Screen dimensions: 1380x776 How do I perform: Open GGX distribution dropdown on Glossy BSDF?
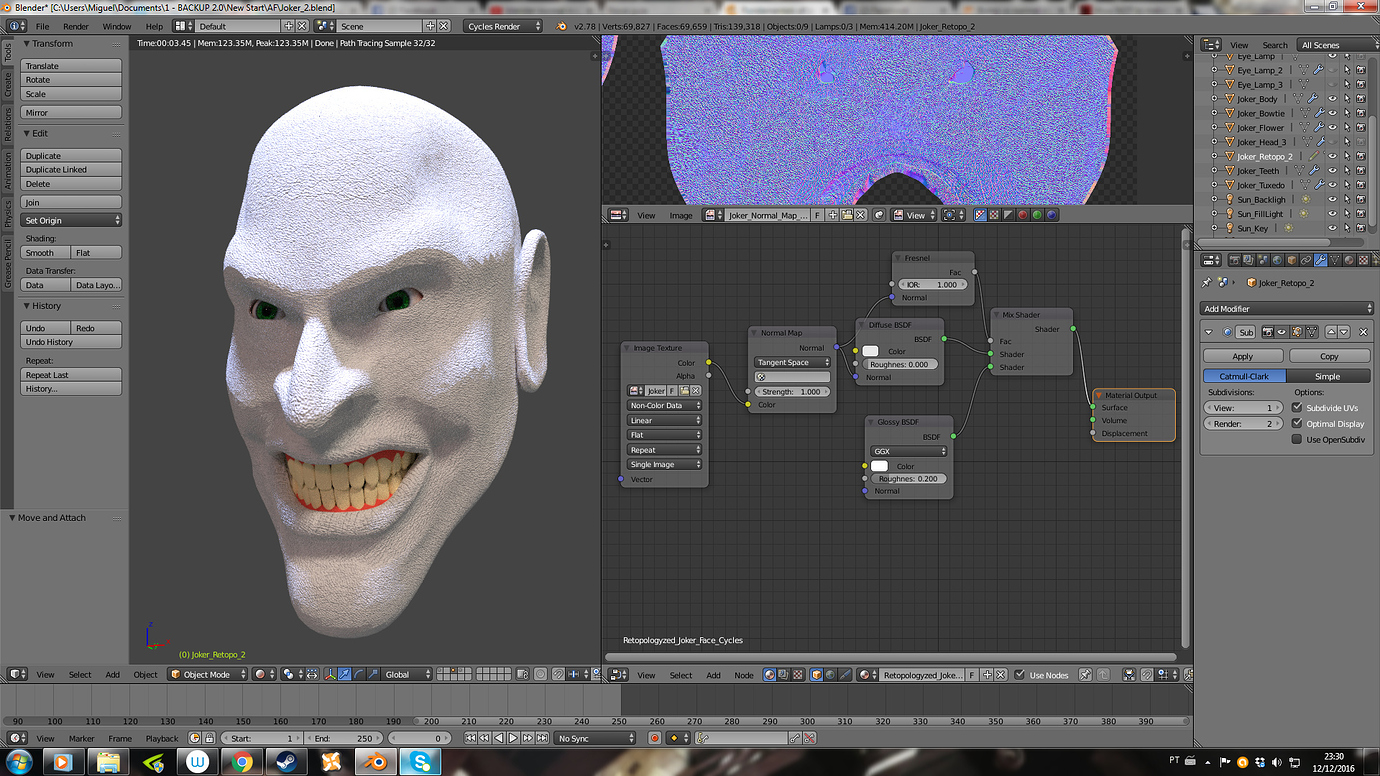click(x=909, y=451)
